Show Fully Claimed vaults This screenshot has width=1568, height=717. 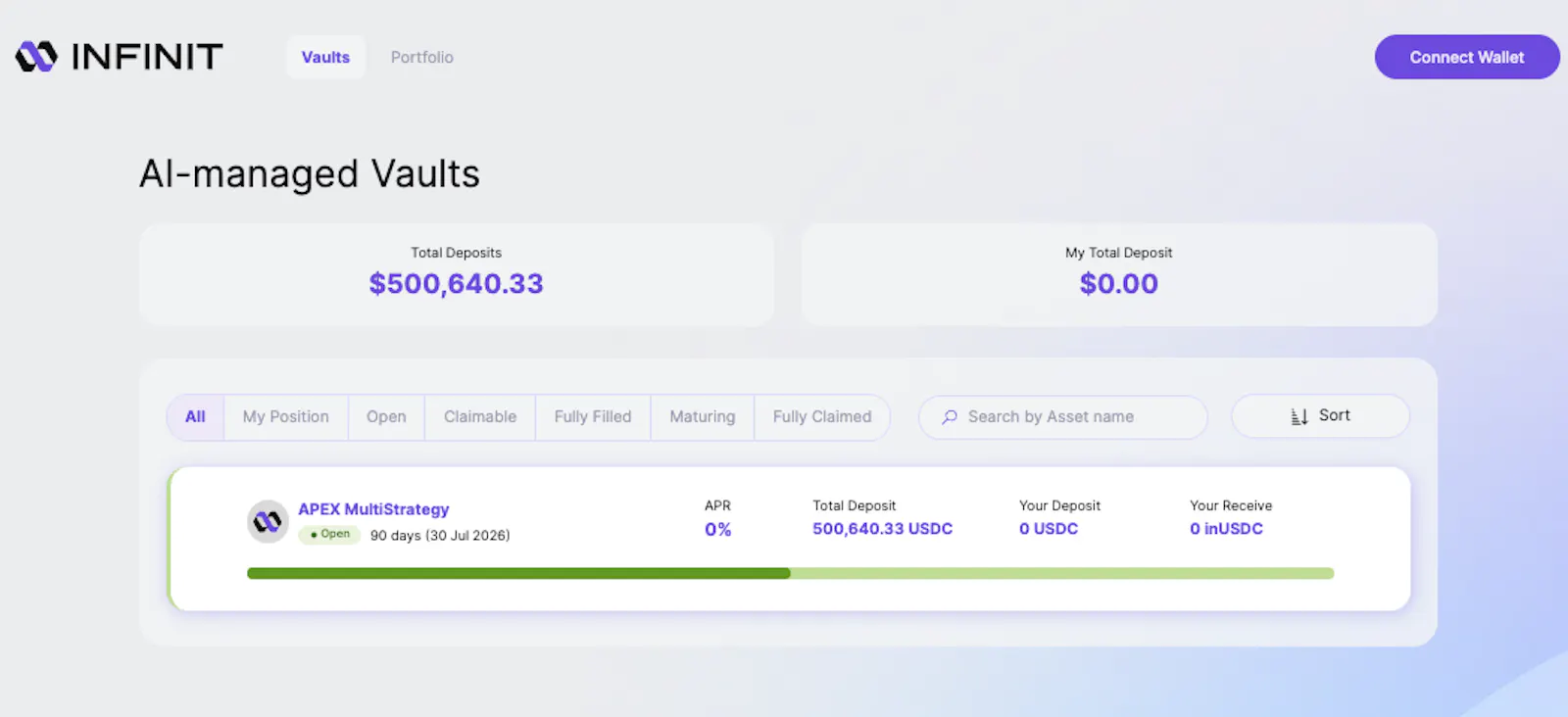822,417
